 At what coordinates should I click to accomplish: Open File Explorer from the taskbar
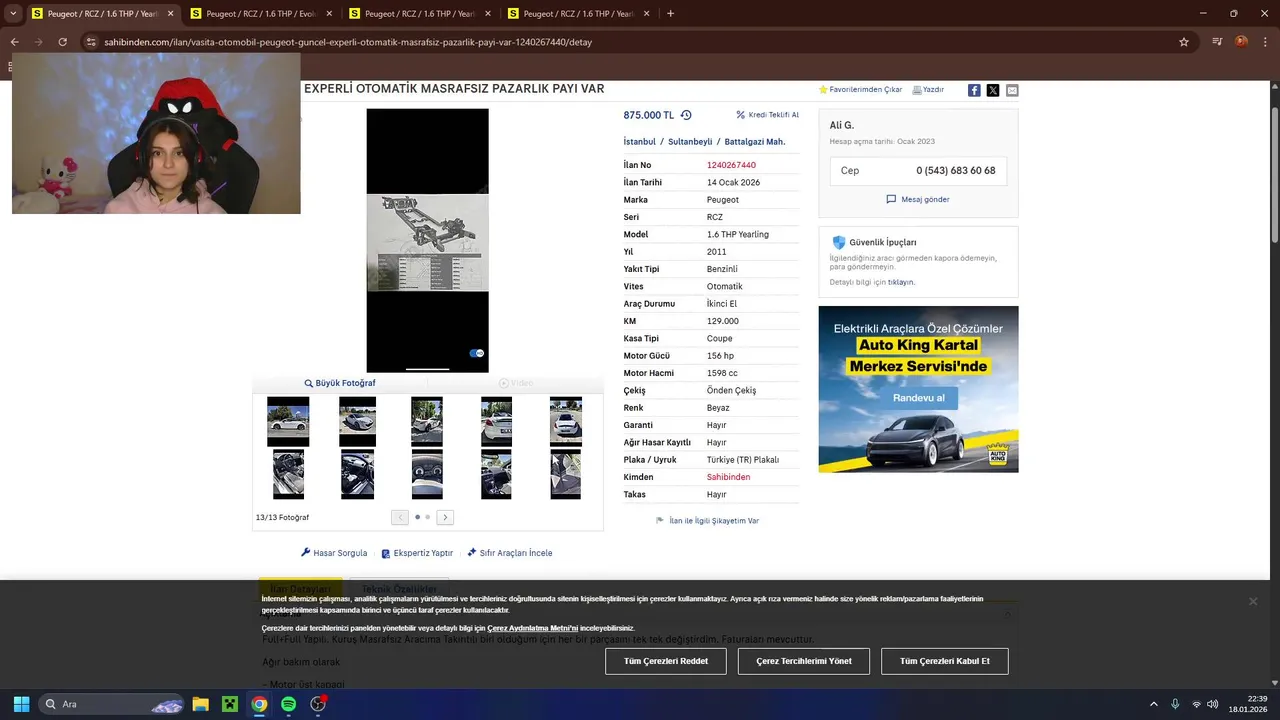[200, 704]
